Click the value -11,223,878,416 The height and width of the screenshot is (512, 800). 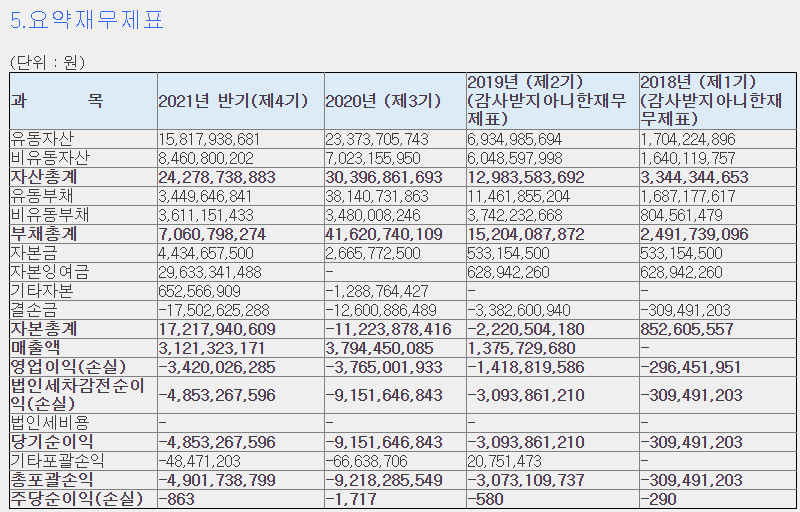tap(388, 329)
